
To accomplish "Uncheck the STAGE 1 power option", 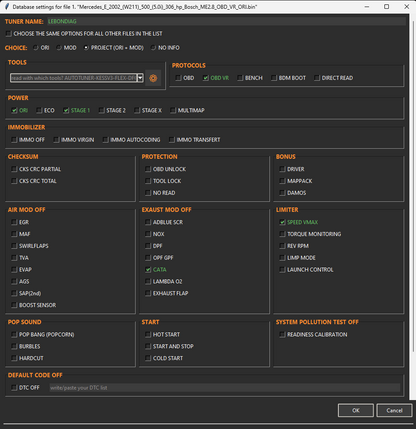I will pos(66,110).
